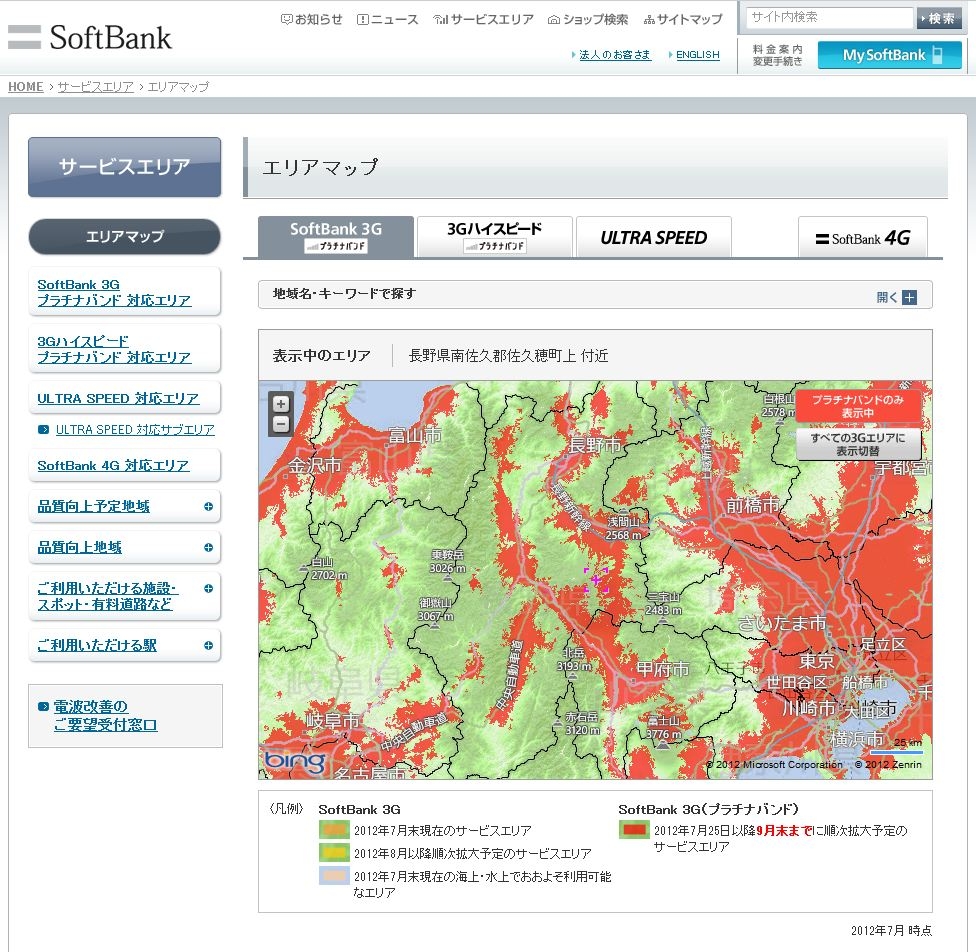Click the 岐阜市 label on the map
The image size is (976, 952).
click(333, 721)
